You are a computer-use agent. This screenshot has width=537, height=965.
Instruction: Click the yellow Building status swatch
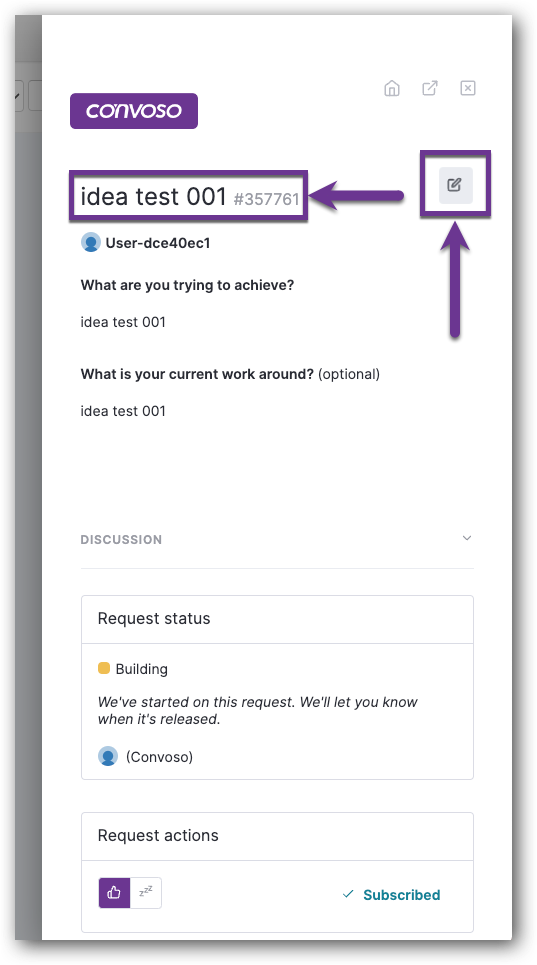click(x=104, y=668)
